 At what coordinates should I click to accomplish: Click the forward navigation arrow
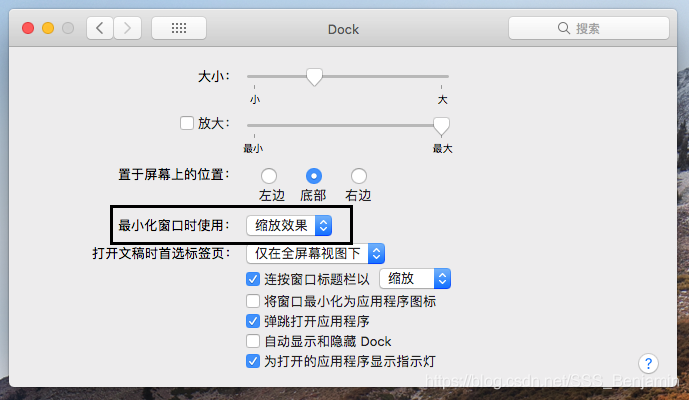(x=127, y=29)
